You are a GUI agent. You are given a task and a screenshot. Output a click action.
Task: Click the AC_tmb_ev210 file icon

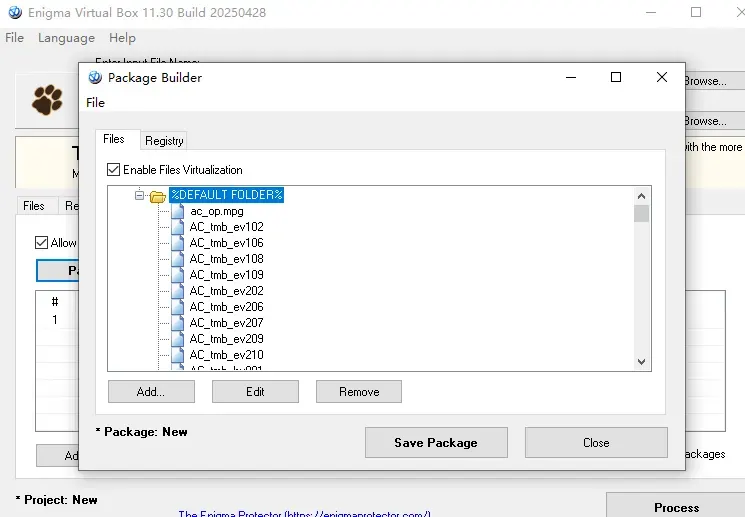(178, 355)
